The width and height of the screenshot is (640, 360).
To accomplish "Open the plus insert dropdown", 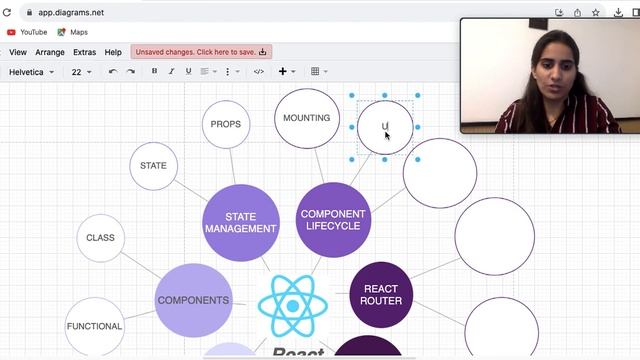I will (287, 71).
